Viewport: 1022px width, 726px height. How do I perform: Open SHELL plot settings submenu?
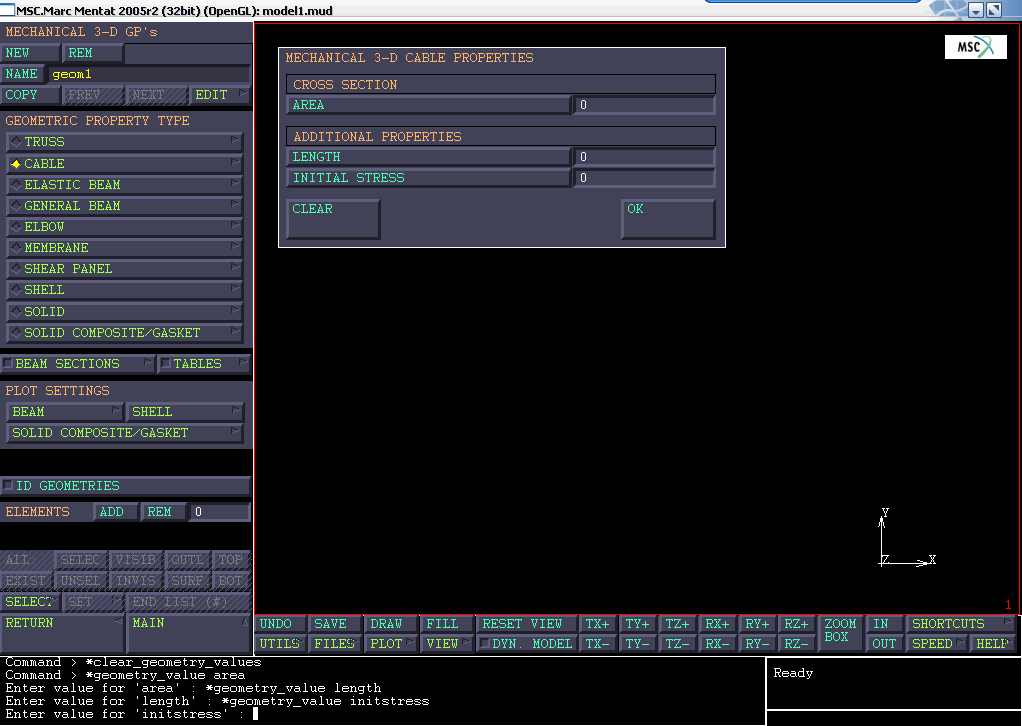point(184,412)
